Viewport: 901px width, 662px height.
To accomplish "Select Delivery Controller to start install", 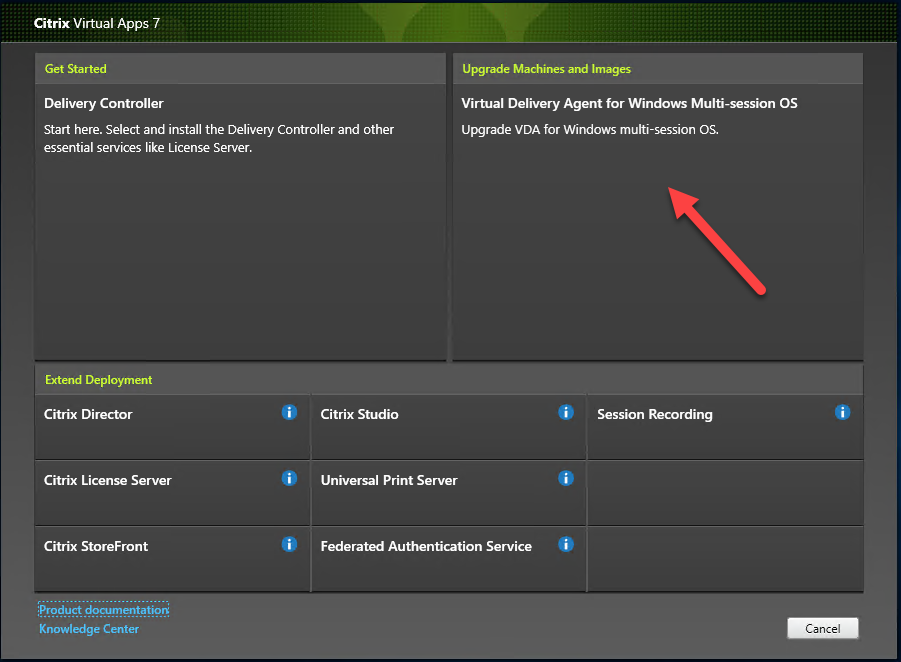I will tap(104, 104).
